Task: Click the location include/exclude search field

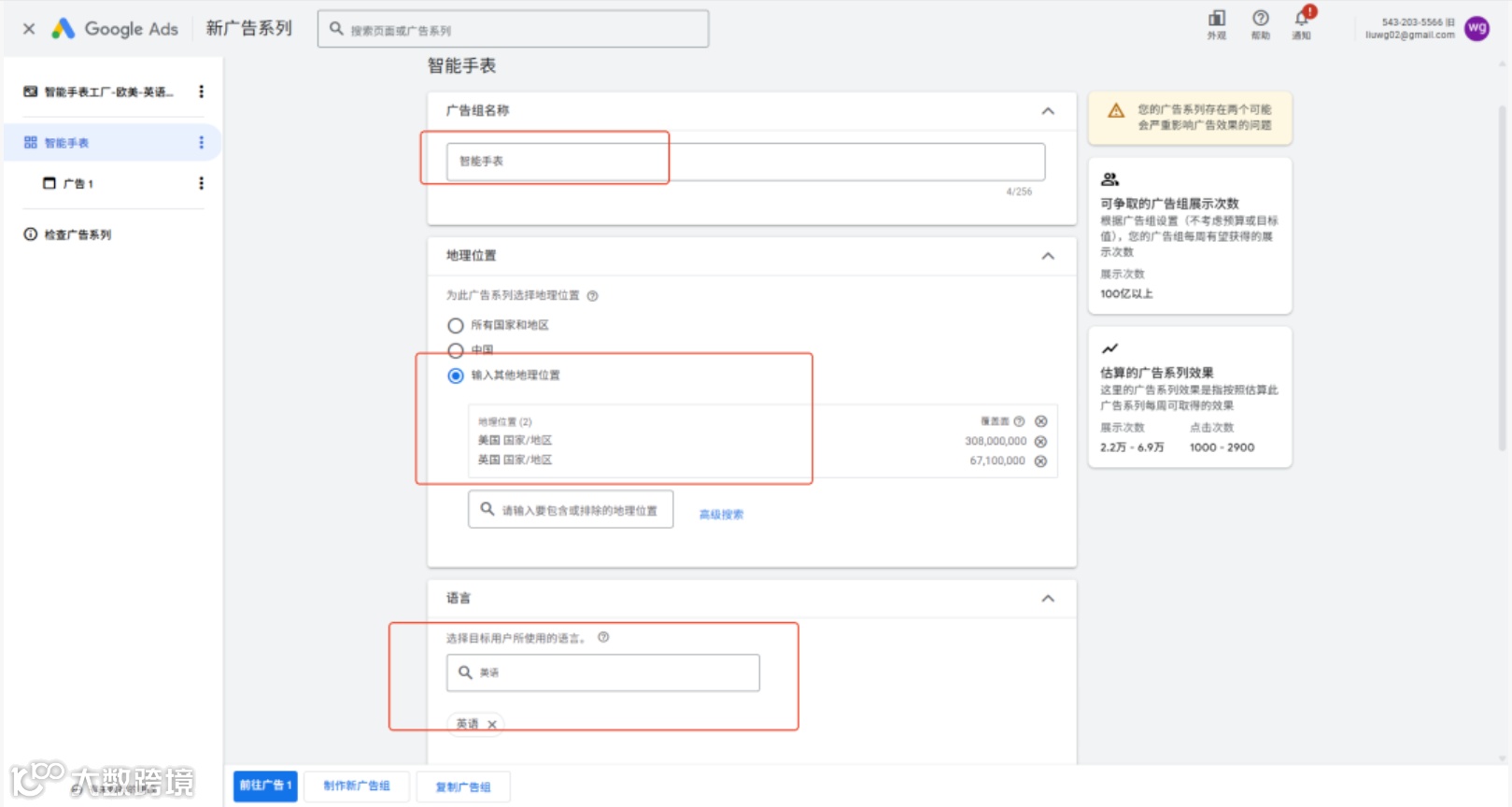Action: pos(571,510)
